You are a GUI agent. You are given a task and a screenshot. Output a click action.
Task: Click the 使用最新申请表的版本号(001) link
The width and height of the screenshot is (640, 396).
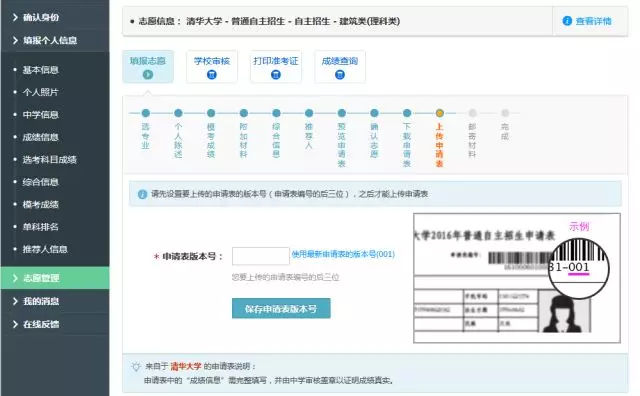(x=343, y=254)
